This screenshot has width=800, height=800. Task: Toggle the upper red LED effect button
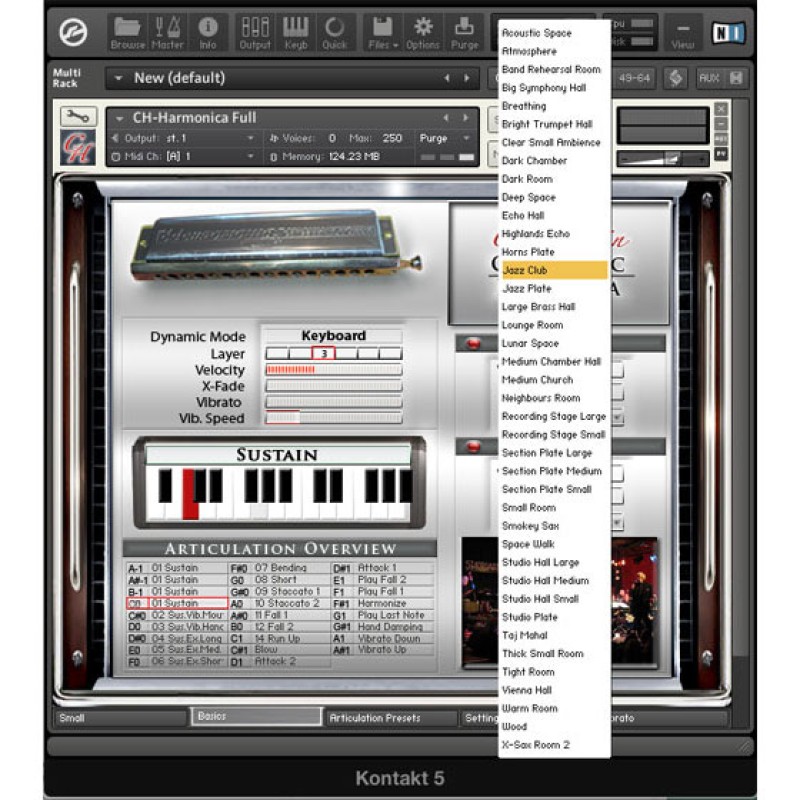tap(474, 344)
